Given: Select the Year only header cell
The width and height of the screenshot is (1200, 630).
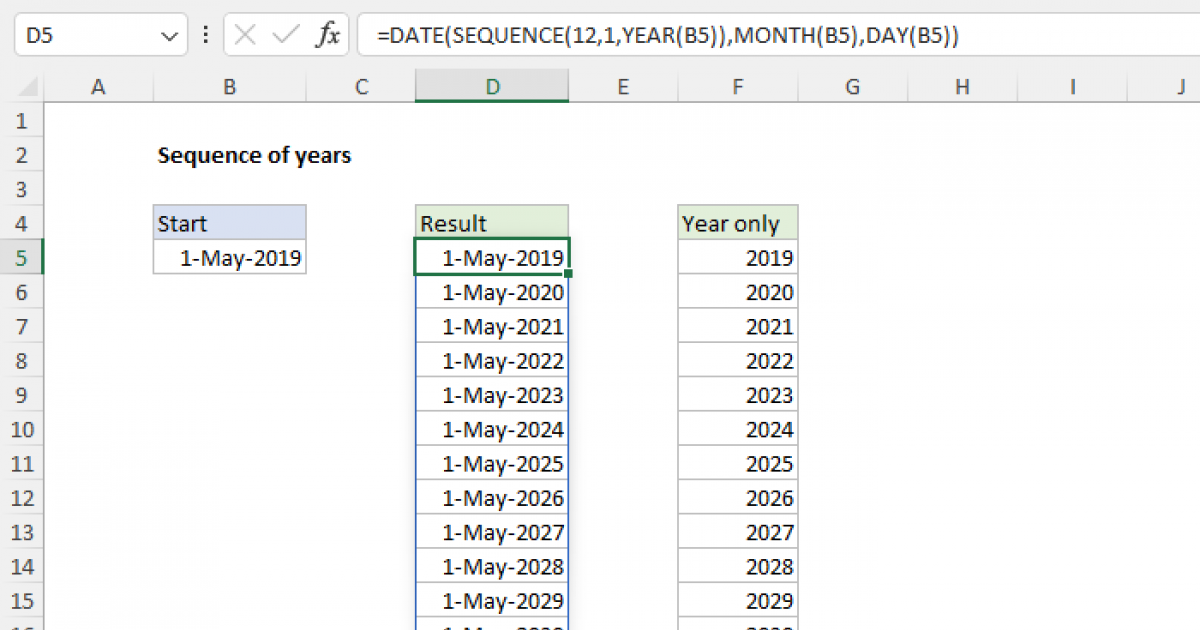Looking at the screenshot, I should (x=737, y=223).
